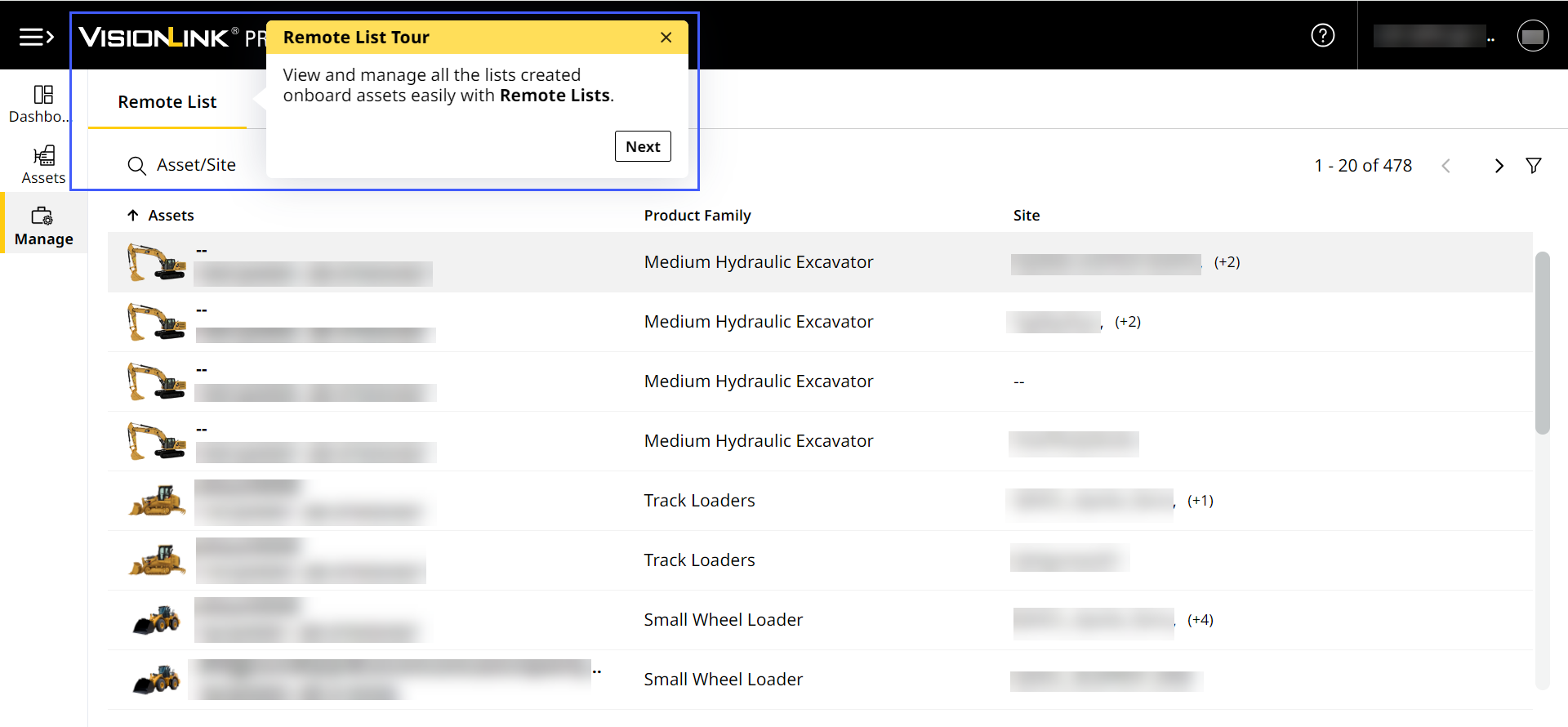The image size is (1568, 727).
Task: Go to previous page of results
Action: tap(1445, 166)
